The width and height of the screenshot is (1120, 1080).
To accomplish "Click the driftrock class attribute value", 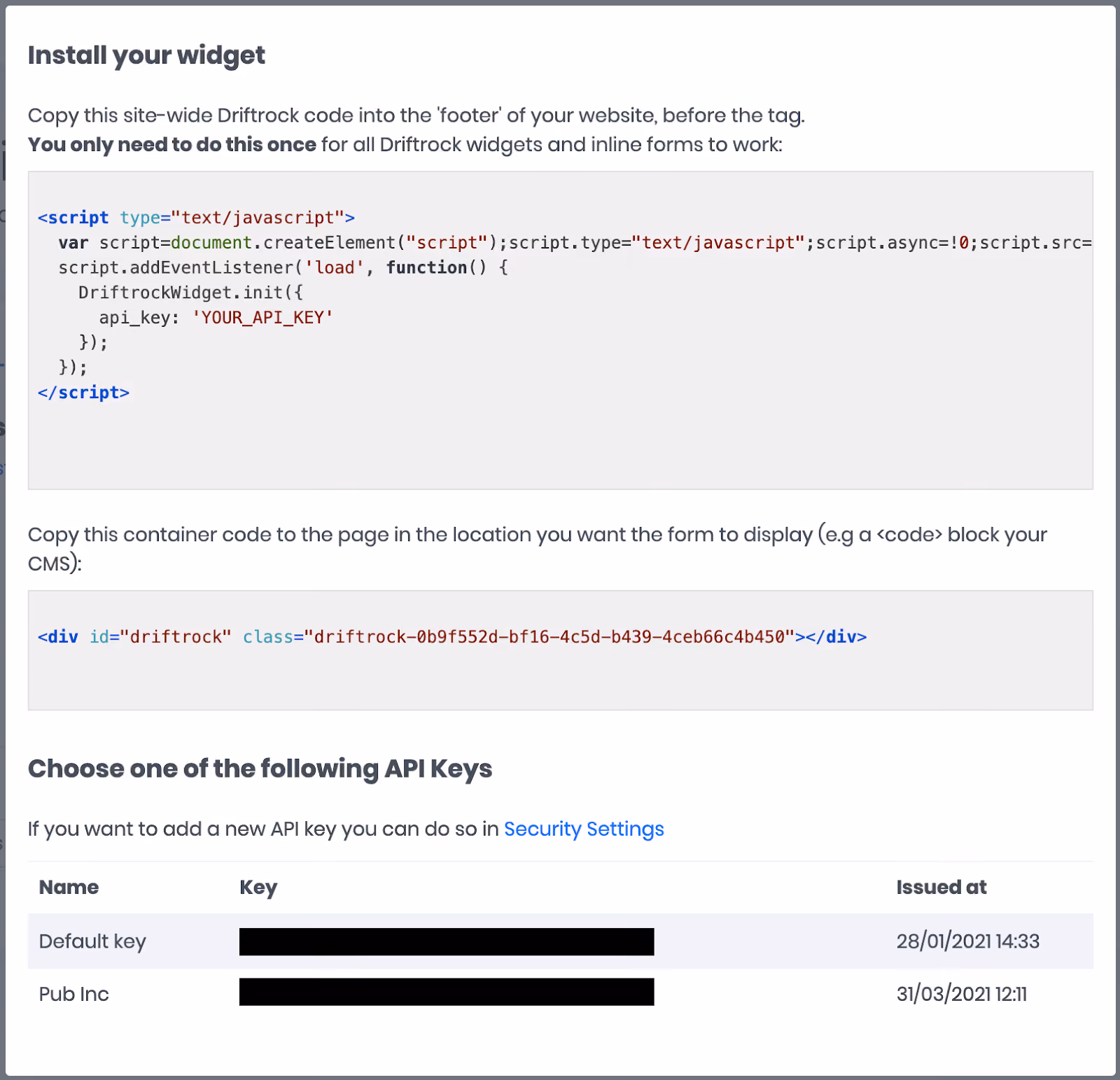I will coord(549,637).
